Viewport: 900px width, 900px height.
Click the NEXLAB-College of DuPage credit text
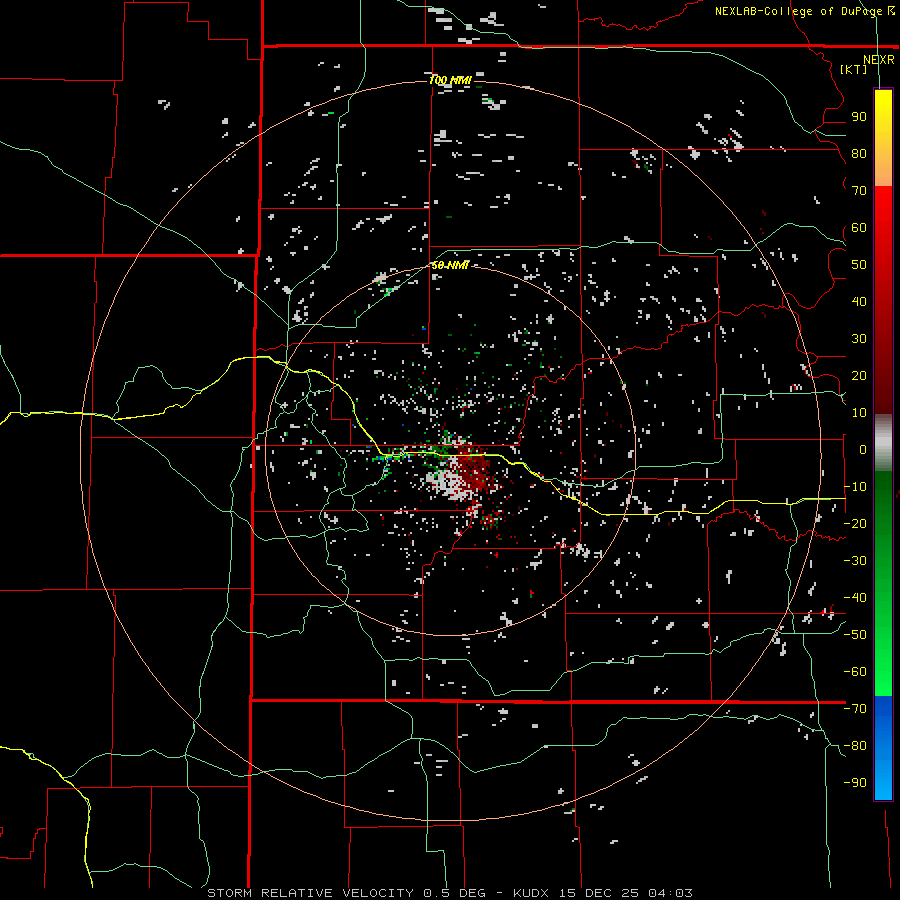[x=798, y=11]
